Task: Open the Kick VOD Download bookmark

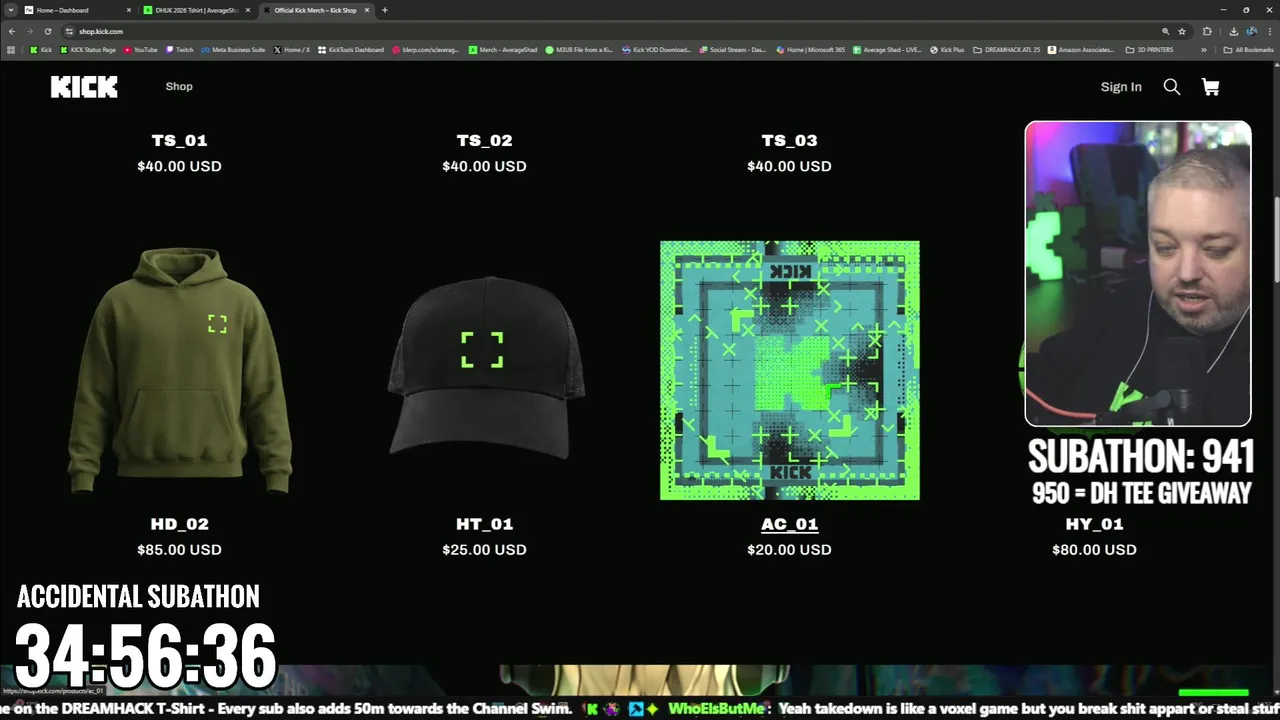Action: [656, 49]
